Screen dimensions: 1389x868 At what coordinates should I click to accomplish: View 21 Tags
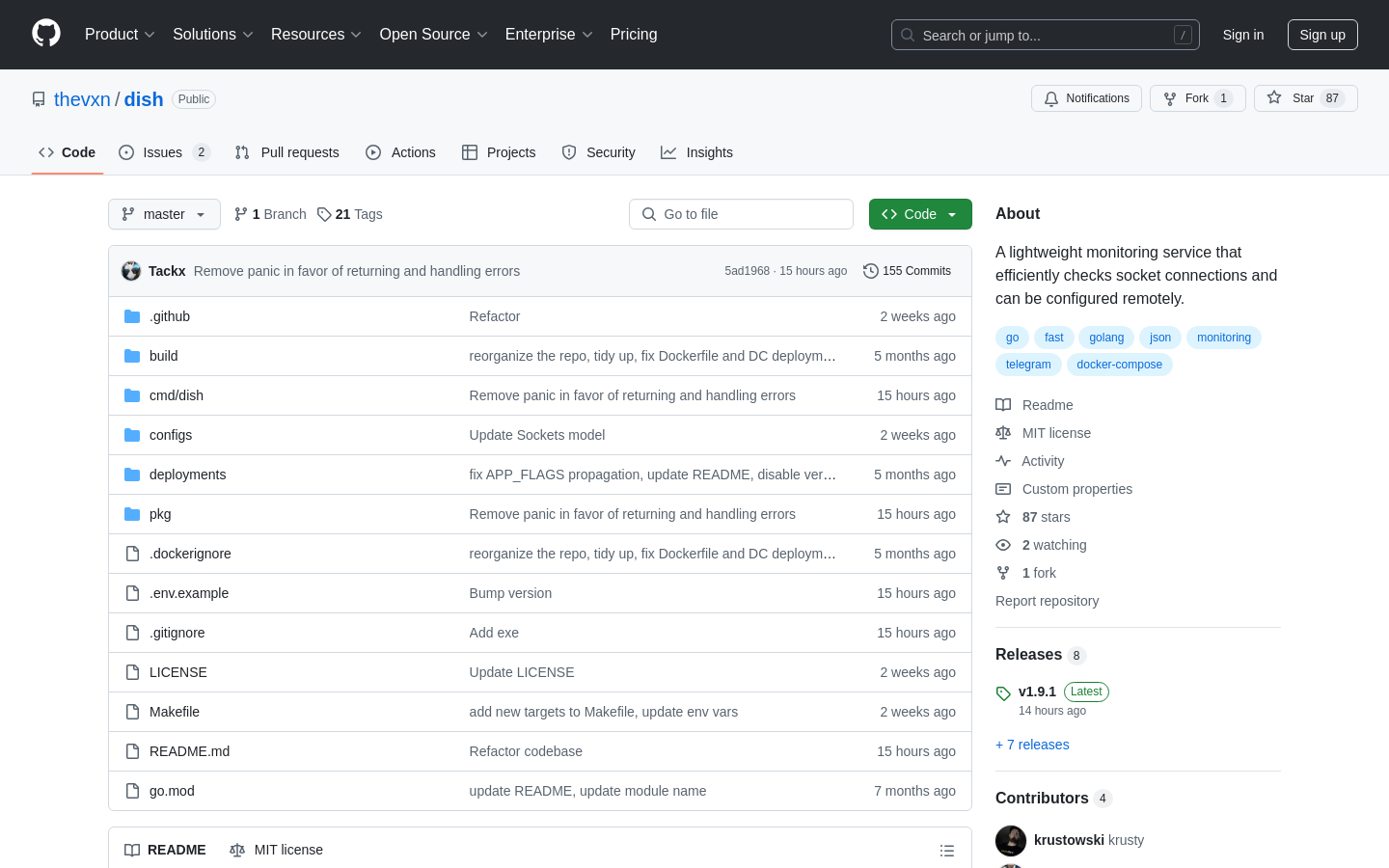tap(350, 214)
